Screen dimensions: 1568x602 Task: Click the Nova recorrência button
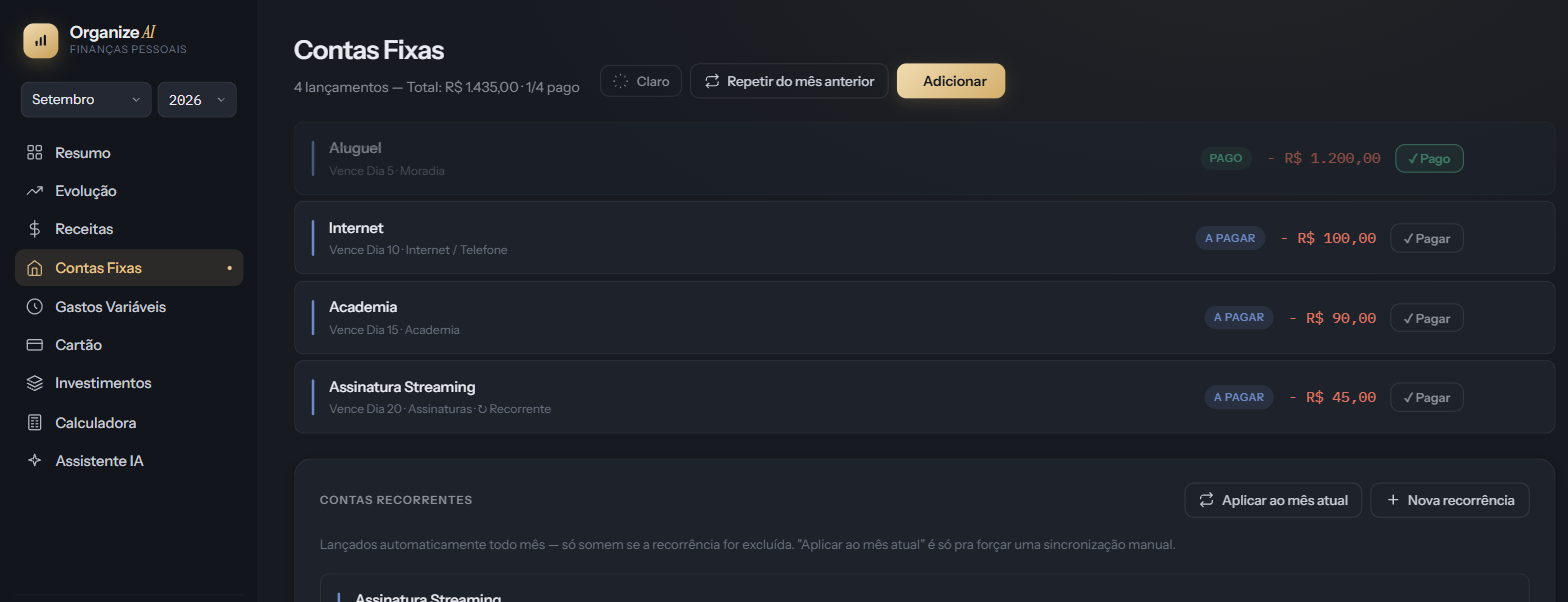[x=1450, y=500]
